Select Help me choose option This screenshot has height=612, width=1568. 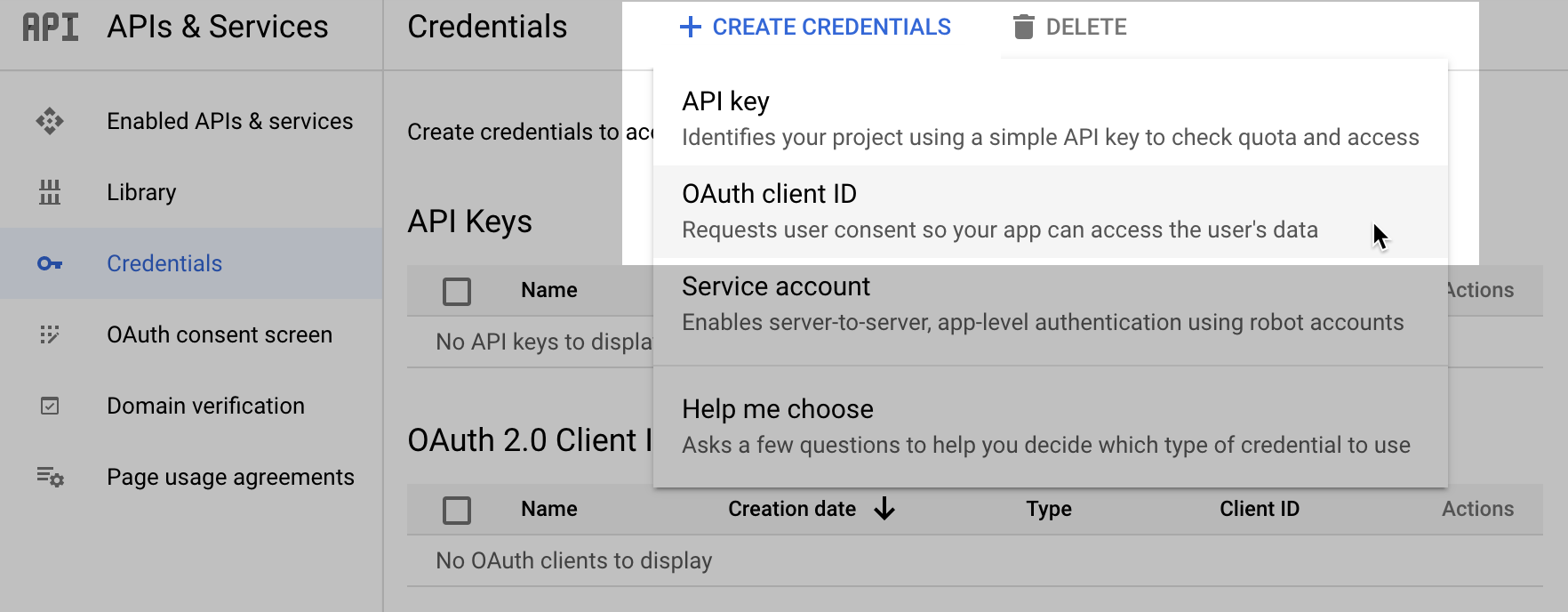tap(1050, 427)
